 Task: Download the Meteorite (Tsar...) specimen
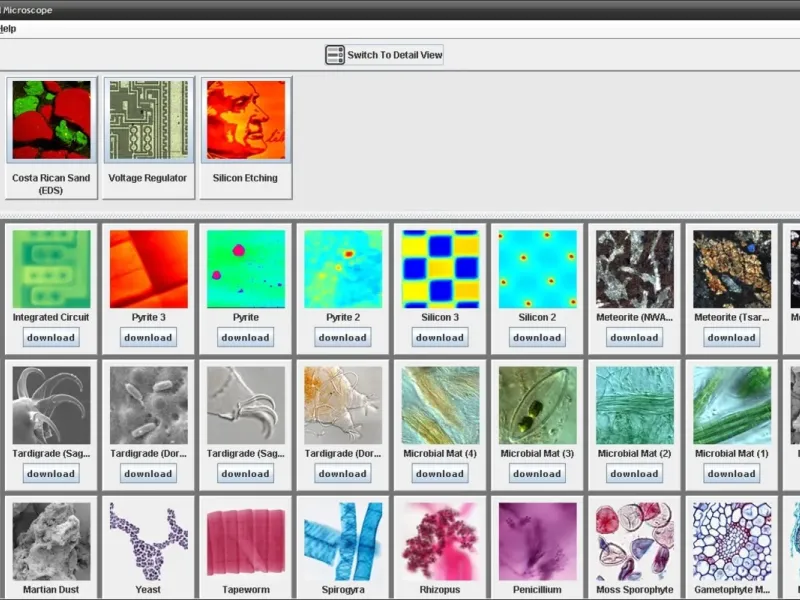732,337
